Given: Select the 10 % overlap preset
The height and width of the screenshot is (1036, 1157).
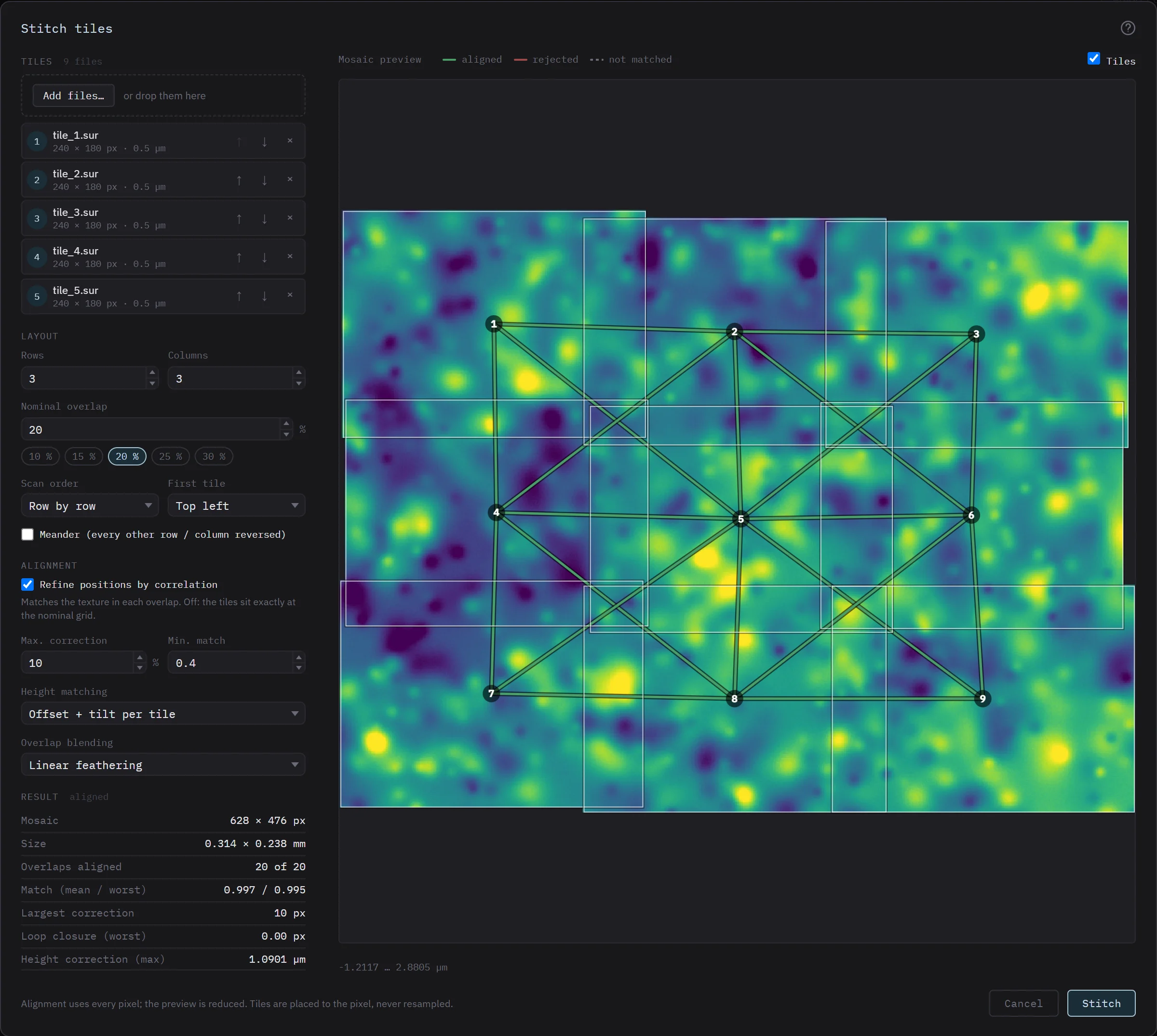Looking at the screenshot, I should pyautogui.click(x=40, y=456).
